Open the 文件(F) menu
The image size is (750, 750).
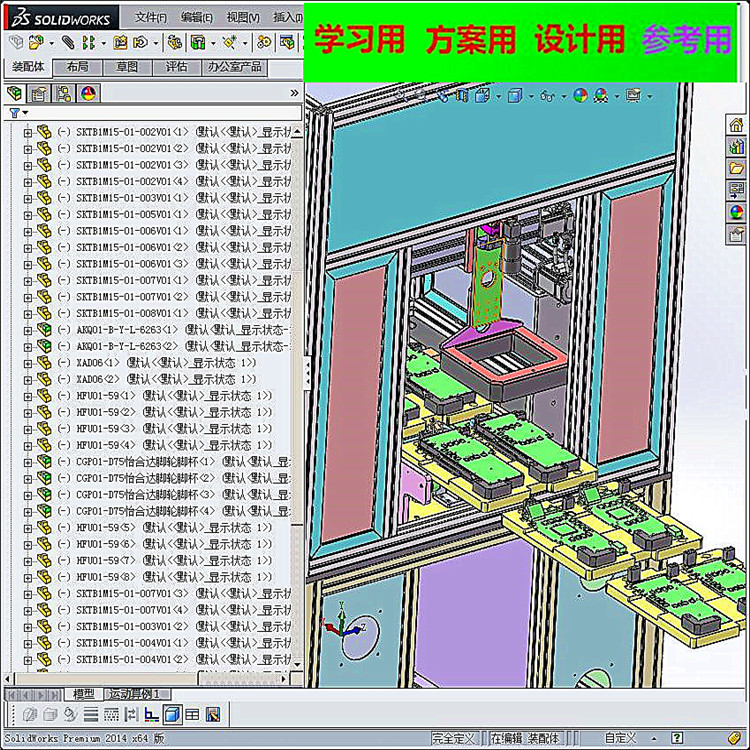[150, 17]
